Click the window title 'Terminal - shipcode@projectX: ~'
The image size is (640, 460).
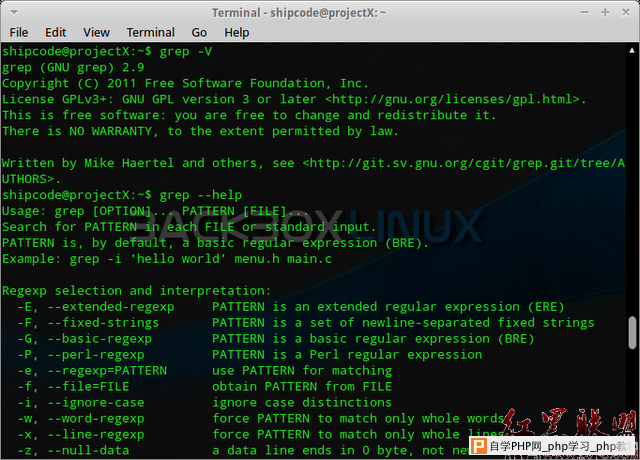pyautogui.click(x=299, y=13)
